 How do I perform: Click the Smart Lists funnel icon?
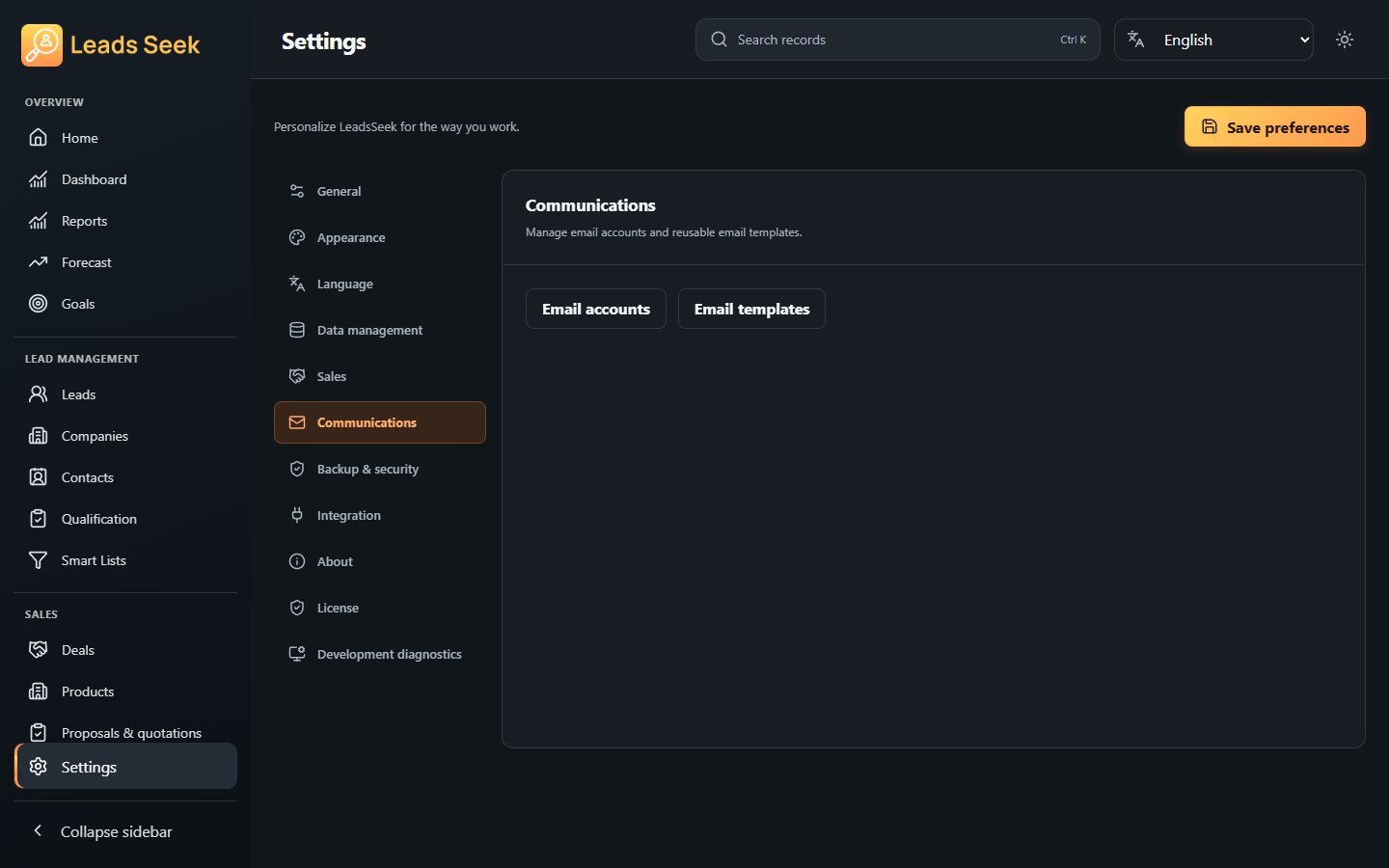click(38, 560)
